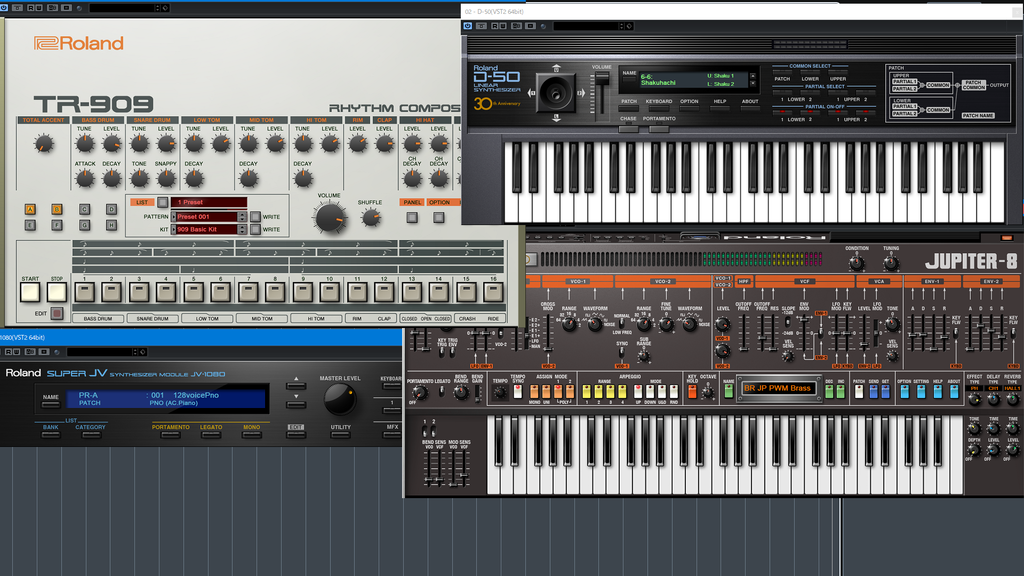Click the D-50 patch display up arrow

pos(753,76)
